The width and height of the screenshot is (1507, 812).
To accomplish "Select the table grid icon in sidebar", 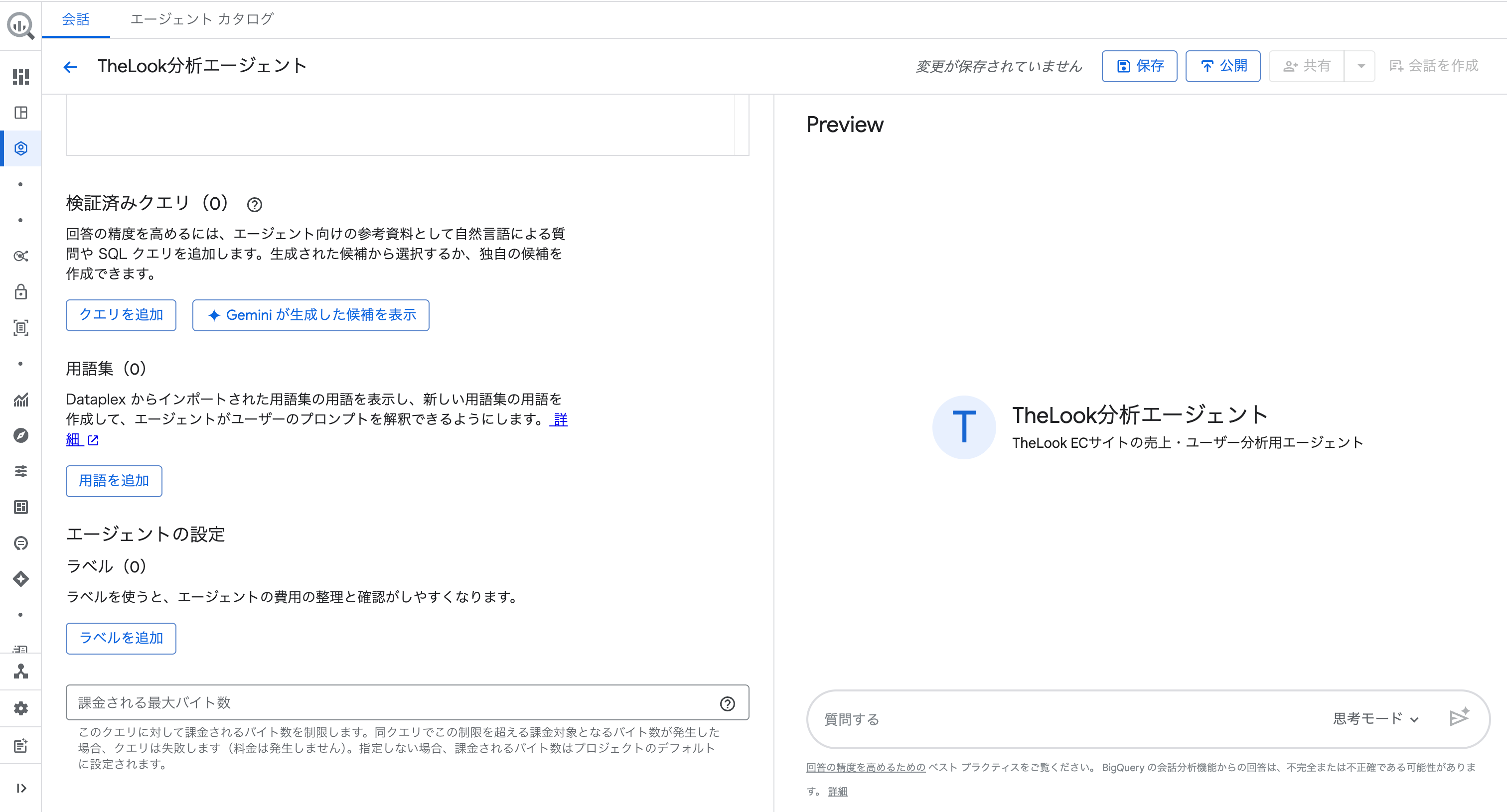I will pyautogui.click(x=20, y=507).
